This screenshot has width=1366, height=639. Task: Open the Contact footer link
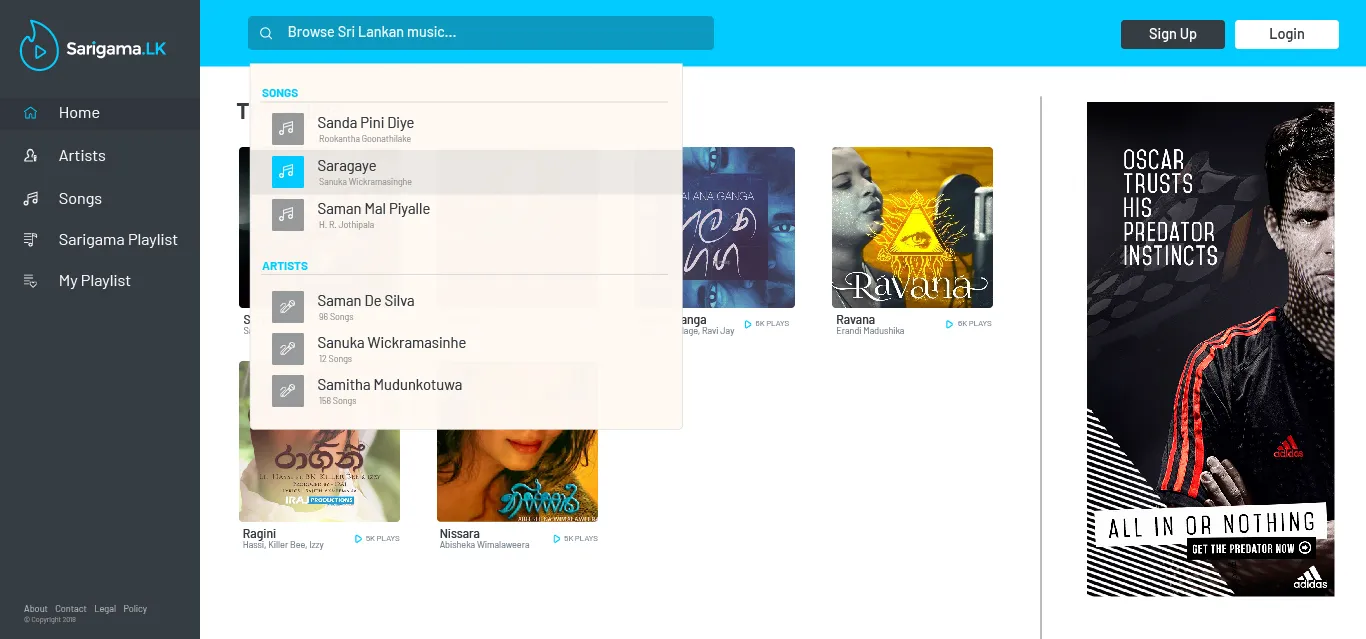pyautogui.click(x=71, y=609)
